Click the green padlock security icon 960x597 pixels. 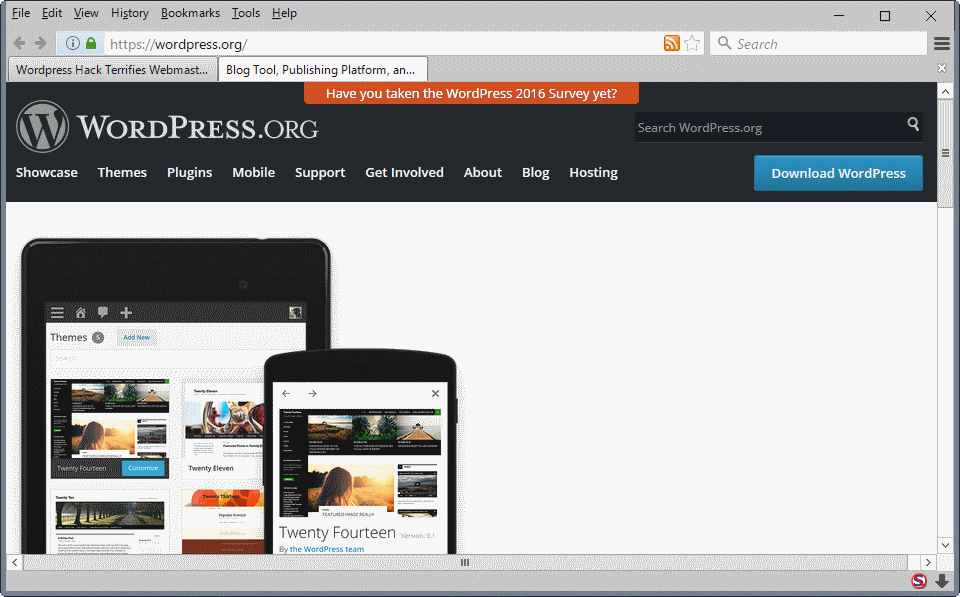pos(91,43)
